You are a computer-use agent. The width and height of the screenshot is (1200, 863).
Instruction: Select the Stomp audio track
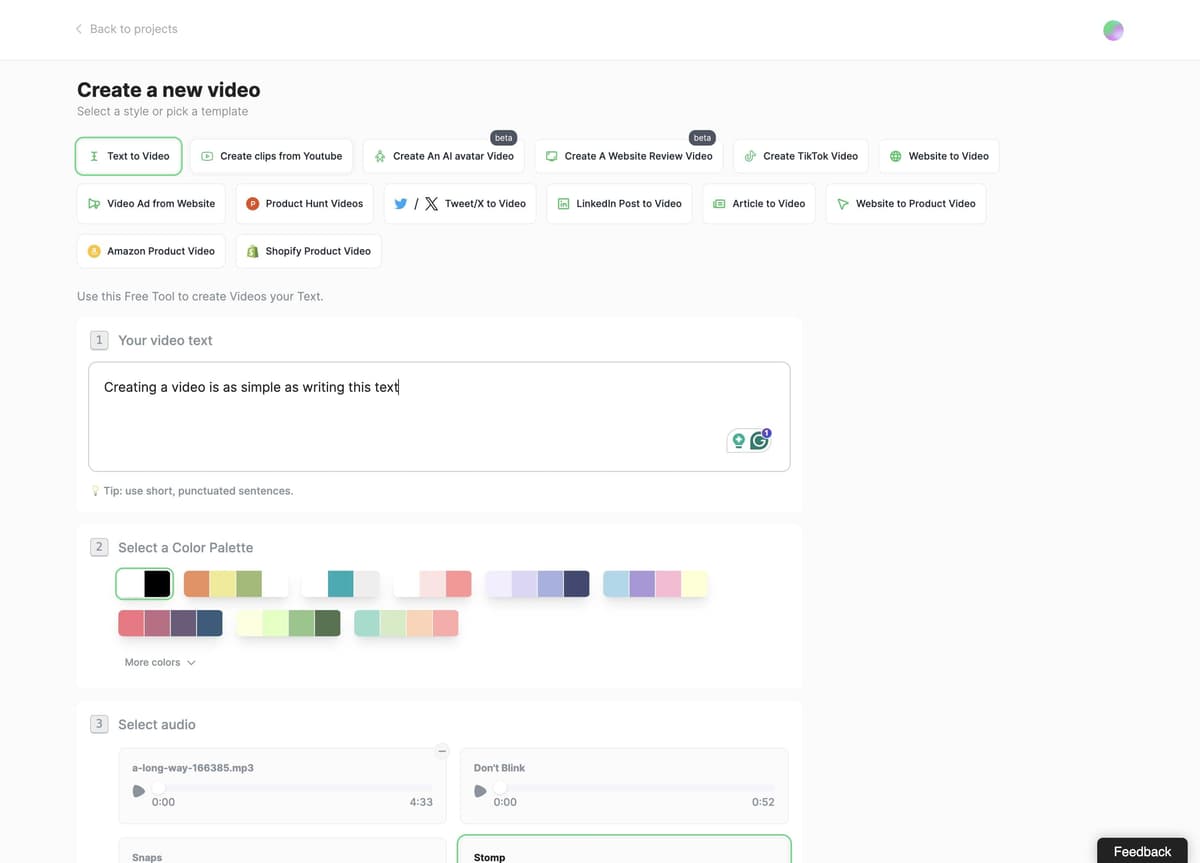(623, 855)
